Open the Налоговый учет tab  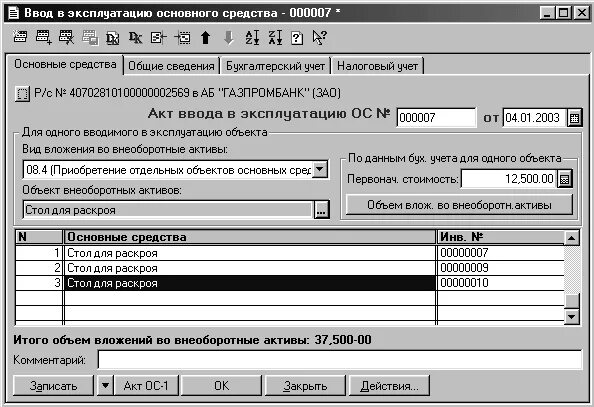coord(377,66)
